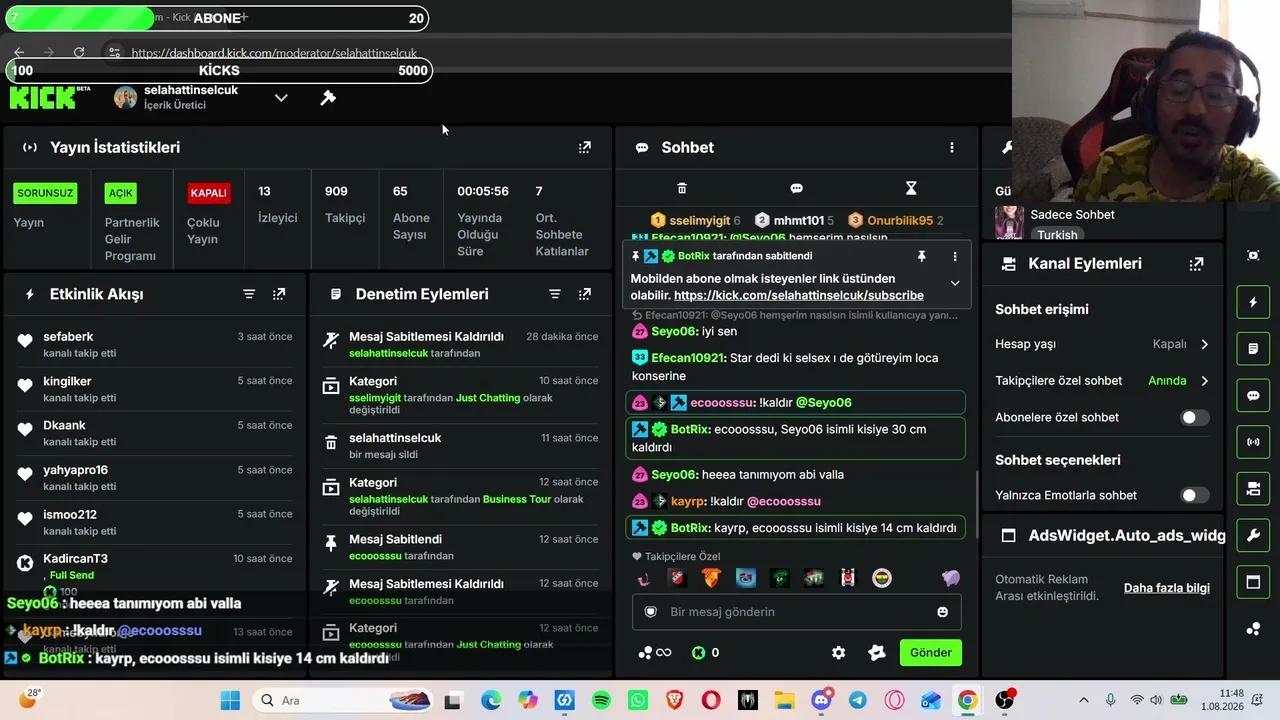Open the Windows Start menu
The height and width of the screenshot is (720, 1280).
pyautogui.click(x=230, y=701)
